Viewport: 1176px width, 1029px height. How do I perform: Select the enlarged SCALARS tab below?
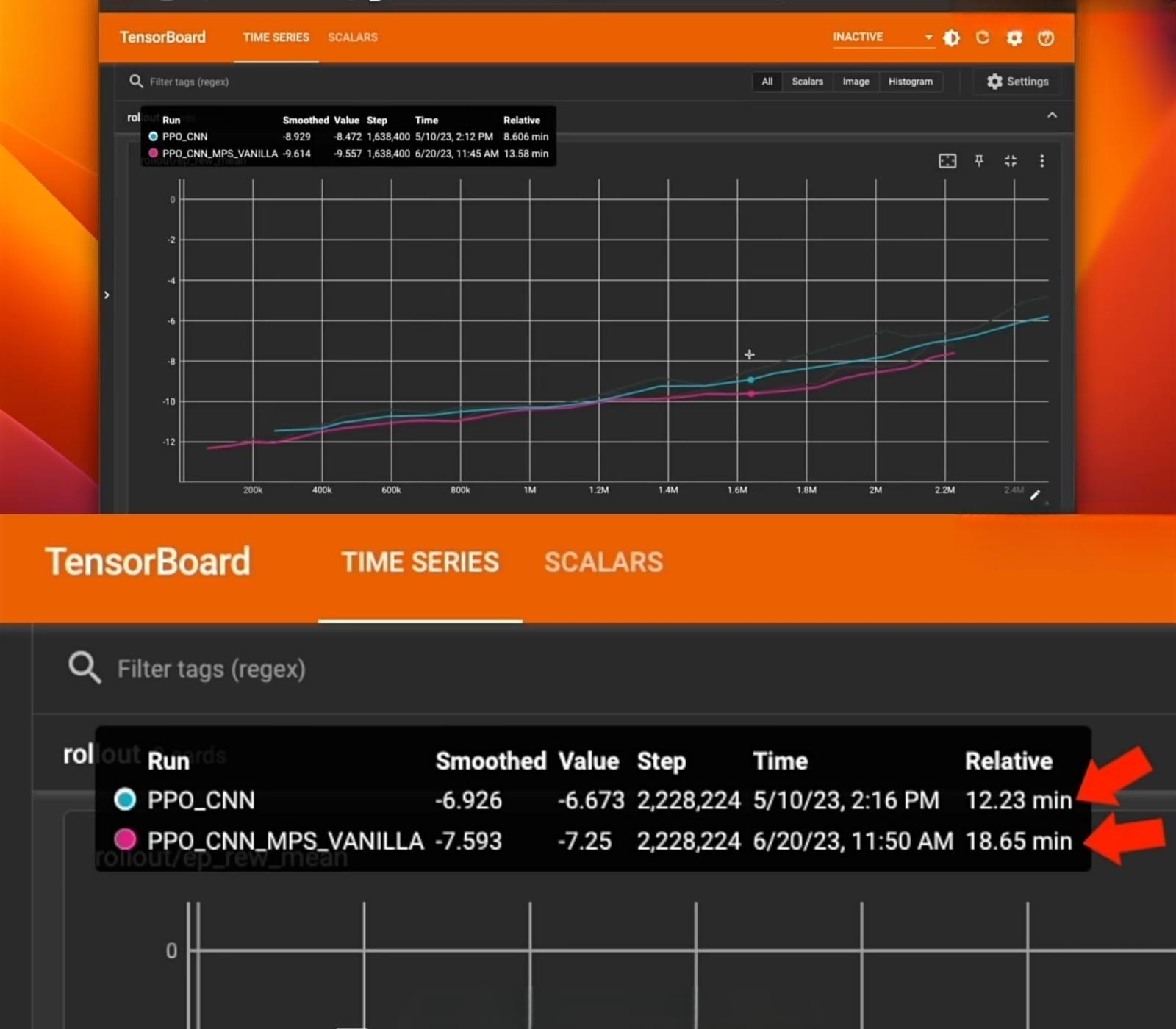click(603, 562)
